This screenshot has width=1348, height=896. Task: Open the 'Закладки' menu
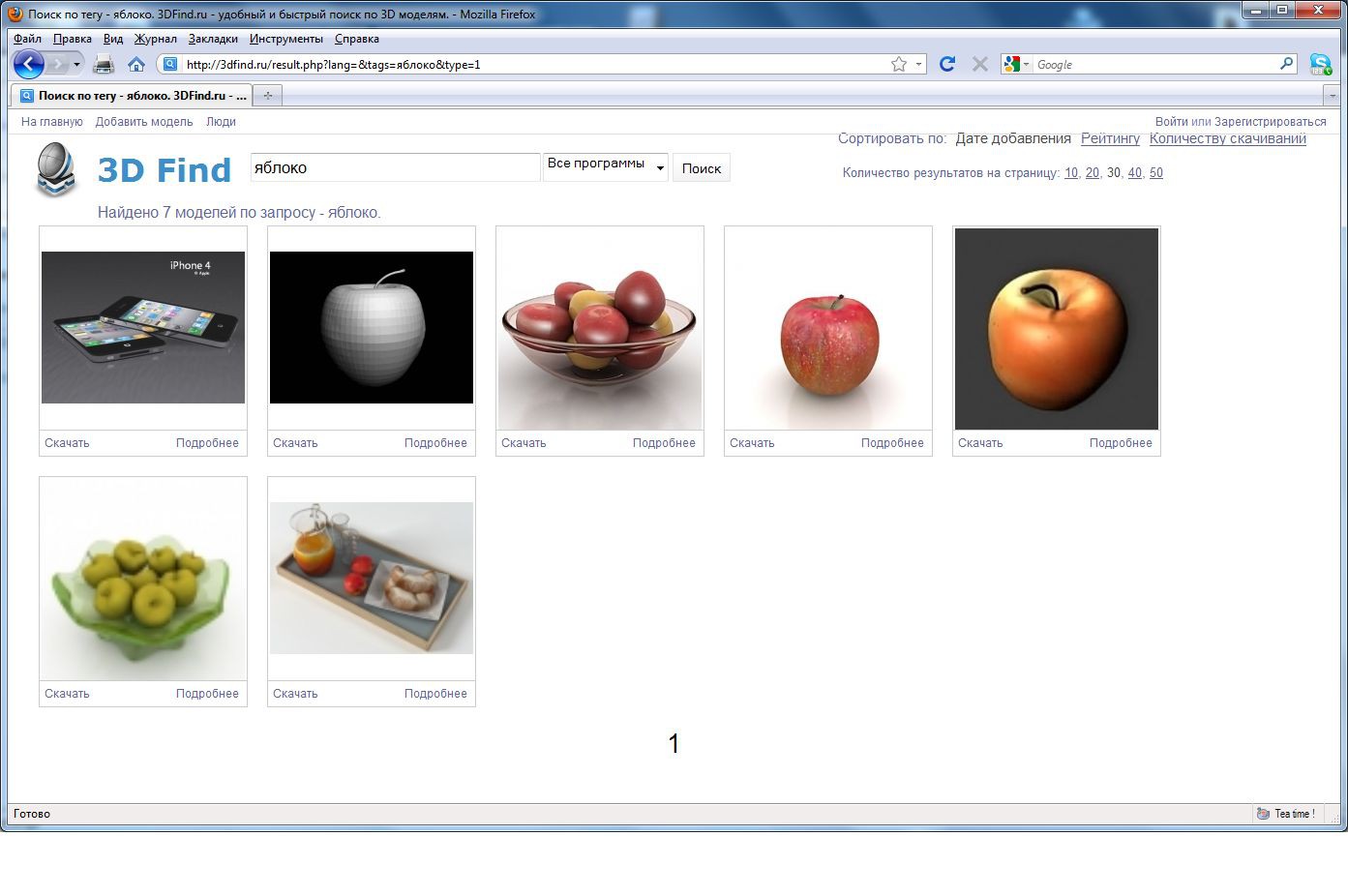(x=213, y=39)
